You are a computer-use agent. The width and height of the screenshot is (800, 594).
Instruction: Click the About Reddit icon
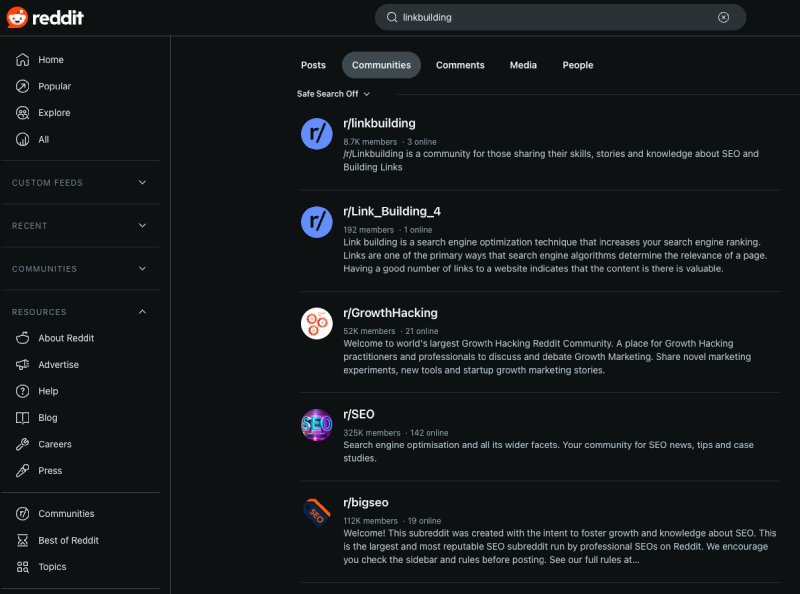[x=22, y=338]
